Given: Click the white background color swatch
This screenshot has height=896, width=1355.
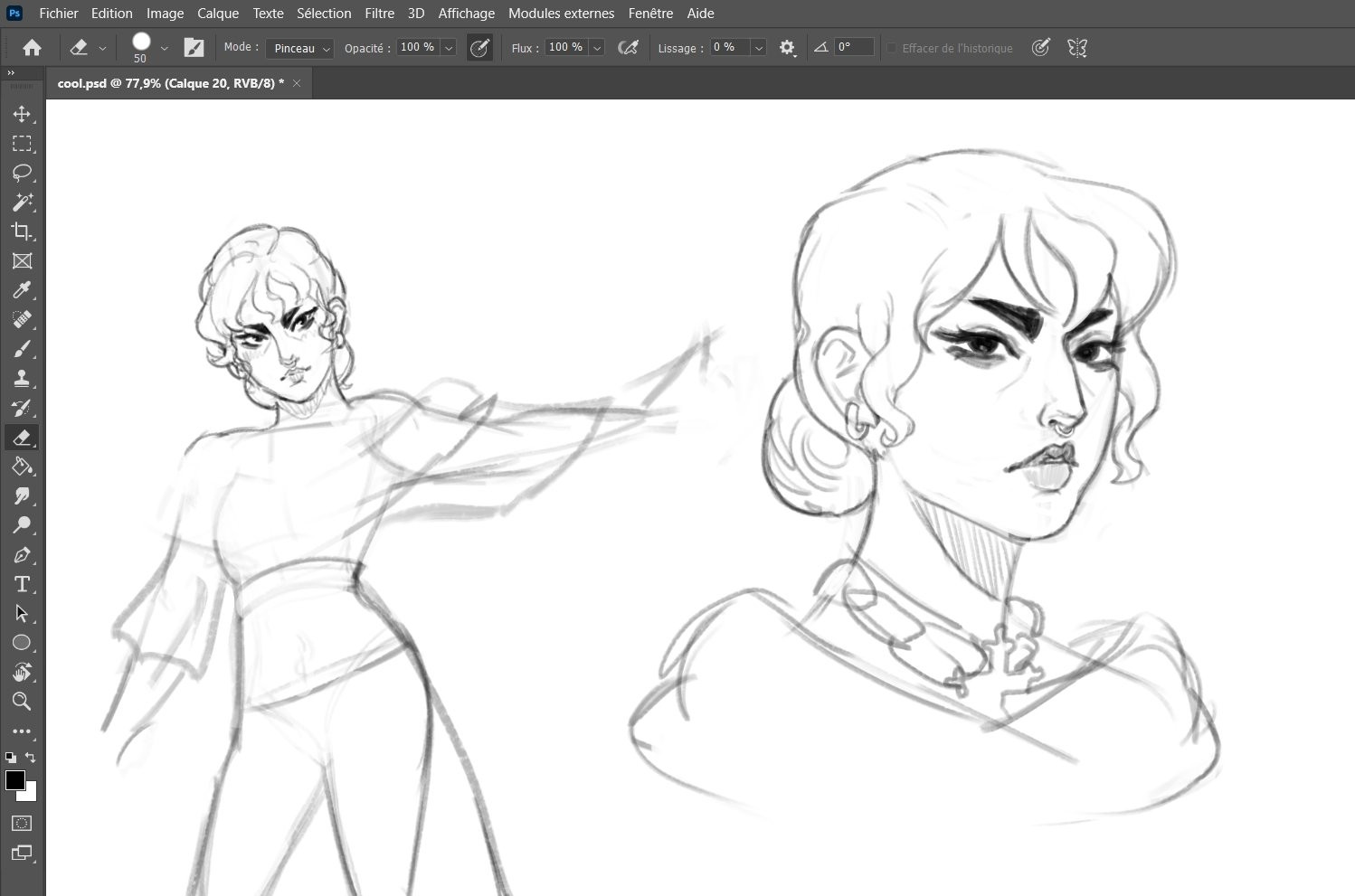Looking at the screenshot, I should [x=31, y=794].
